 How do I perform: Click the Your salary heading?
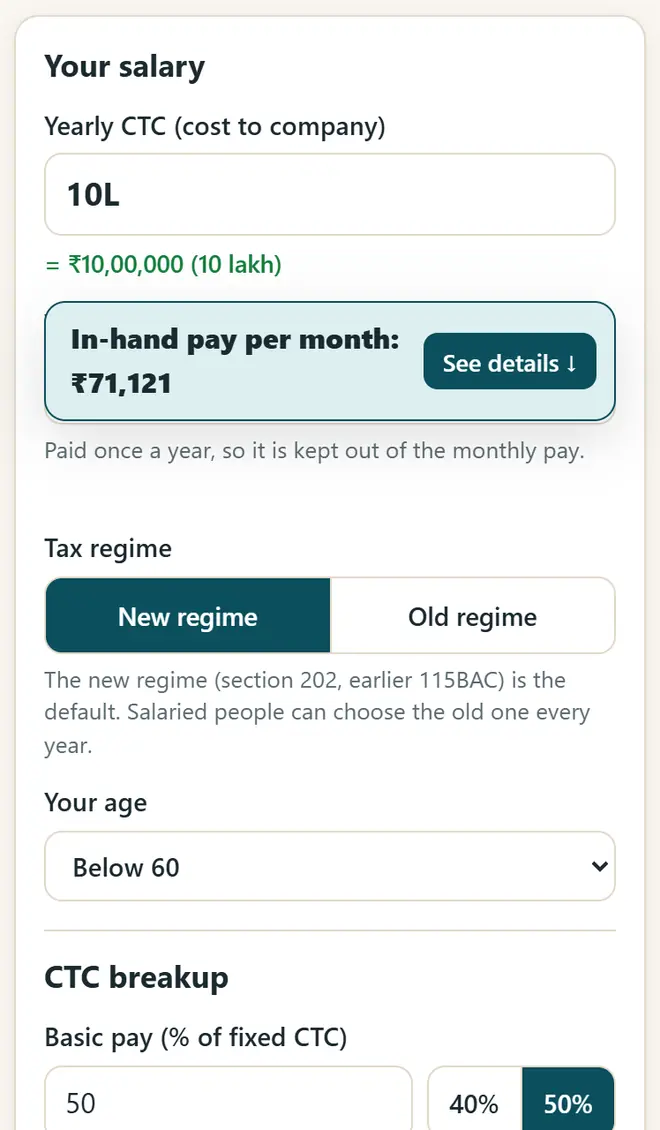pos(125,66)
